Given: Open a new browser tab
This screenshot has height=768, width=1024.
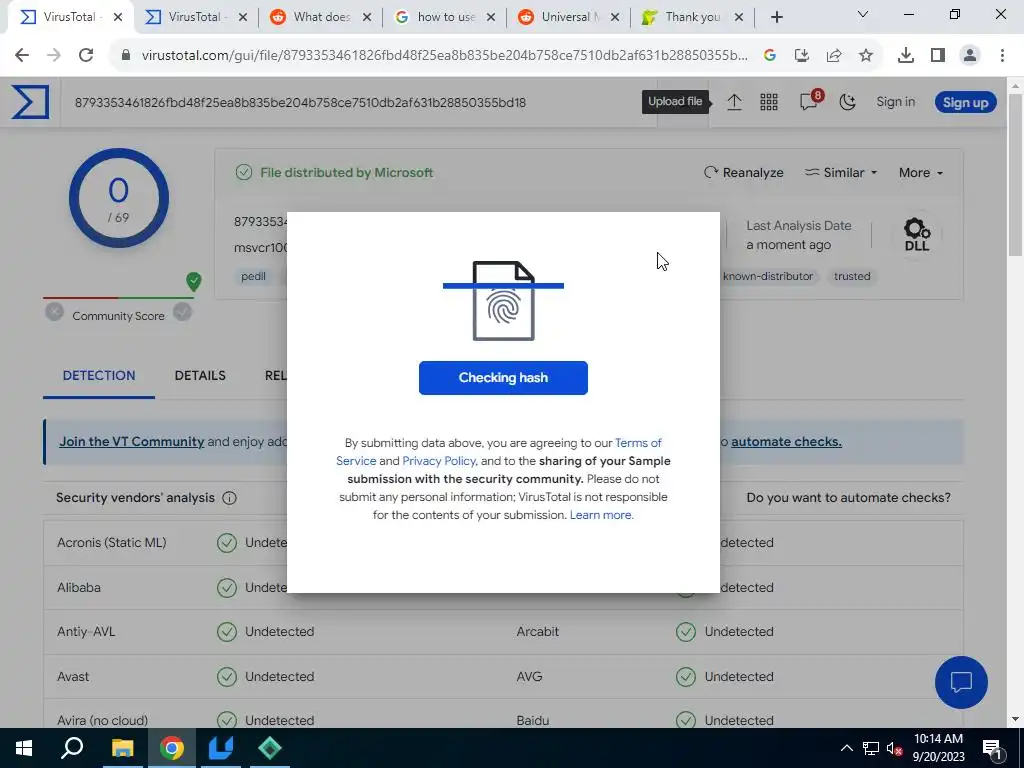Looking at the screenshot, I should tap(776, 17).
